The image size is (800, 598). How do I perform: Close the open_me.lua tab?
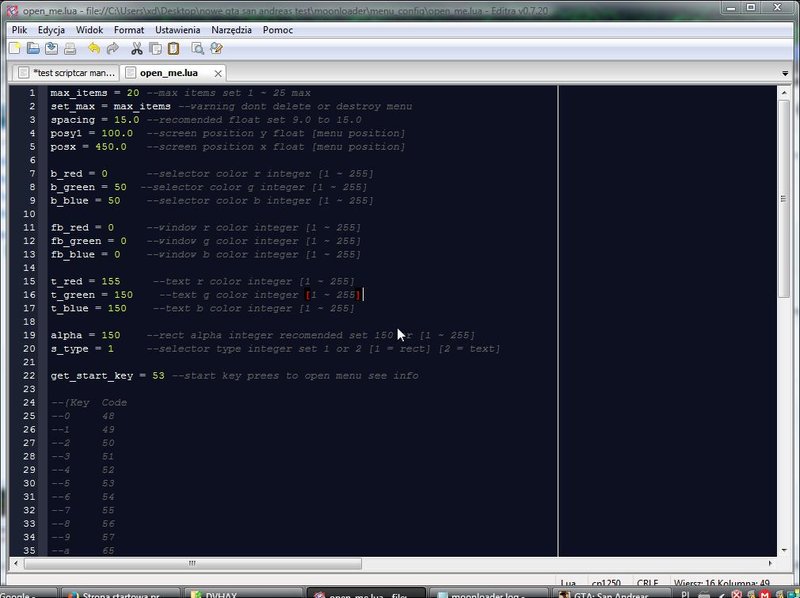point(218,73)
